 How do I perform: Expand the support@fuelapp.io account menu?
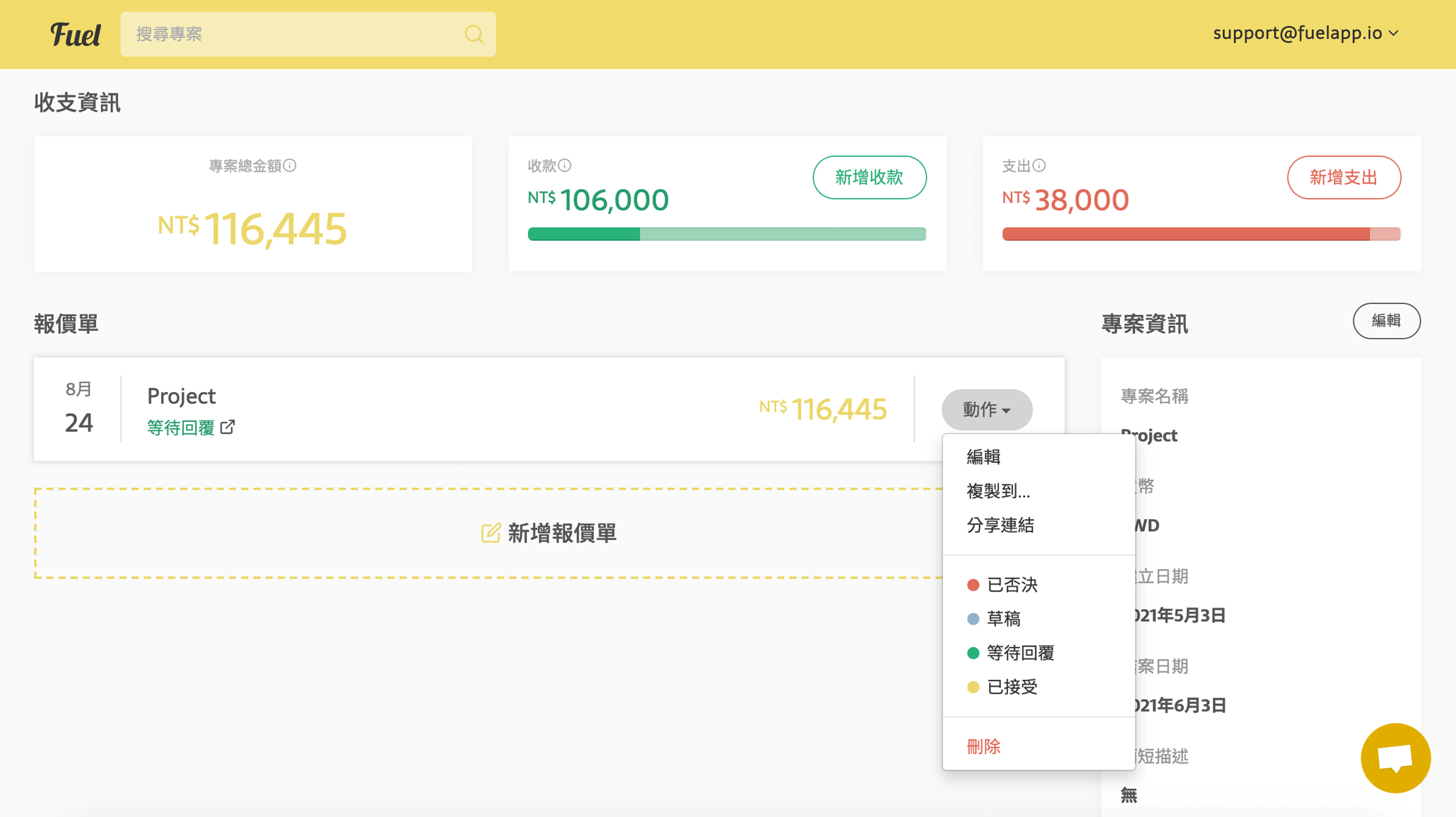[1304, 33]
